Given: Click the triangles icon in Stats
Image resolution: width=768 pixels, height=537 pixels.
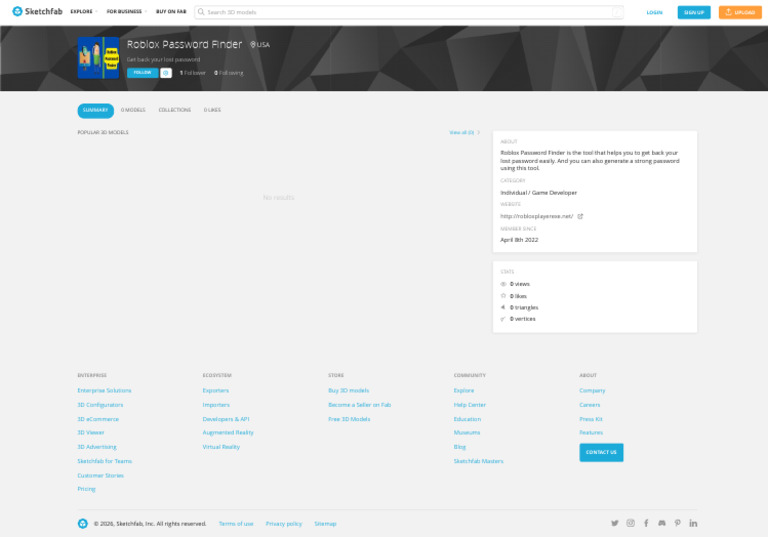Looking at the screenshot, I should [x=503, y=307].
